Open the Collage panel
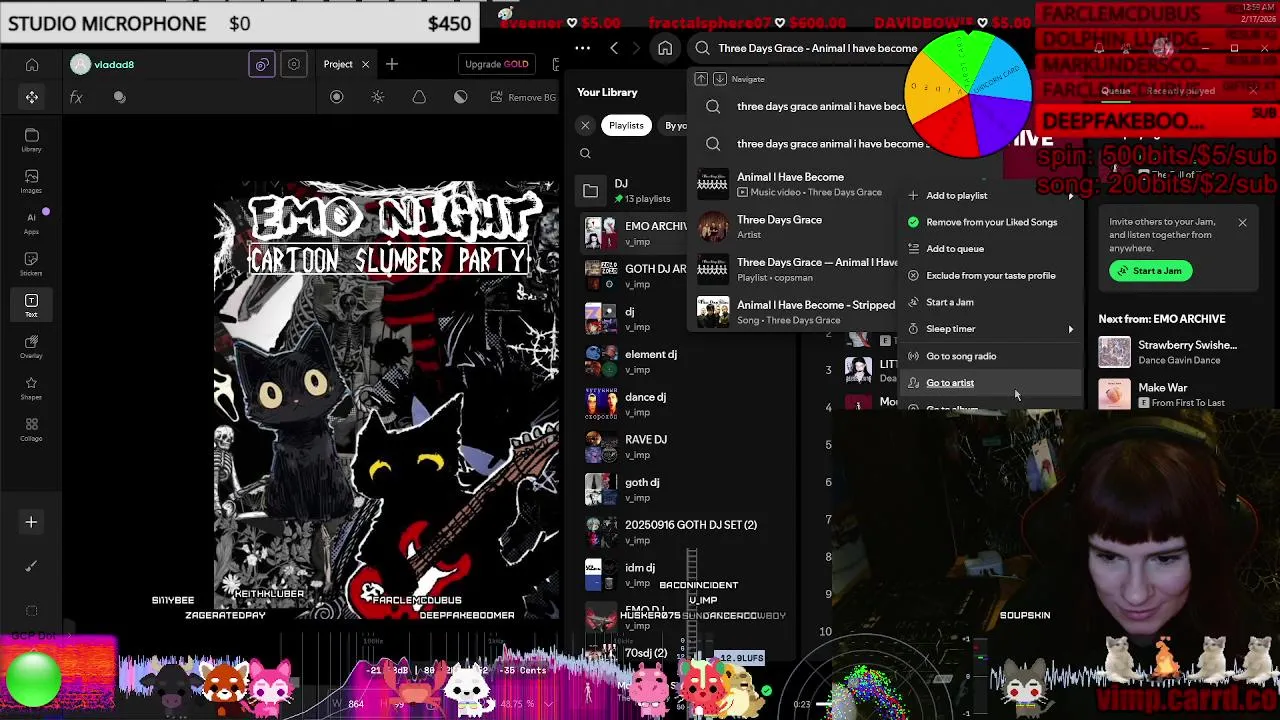The height and width of the screenshot is (720, 1280). tap(32, 429)
